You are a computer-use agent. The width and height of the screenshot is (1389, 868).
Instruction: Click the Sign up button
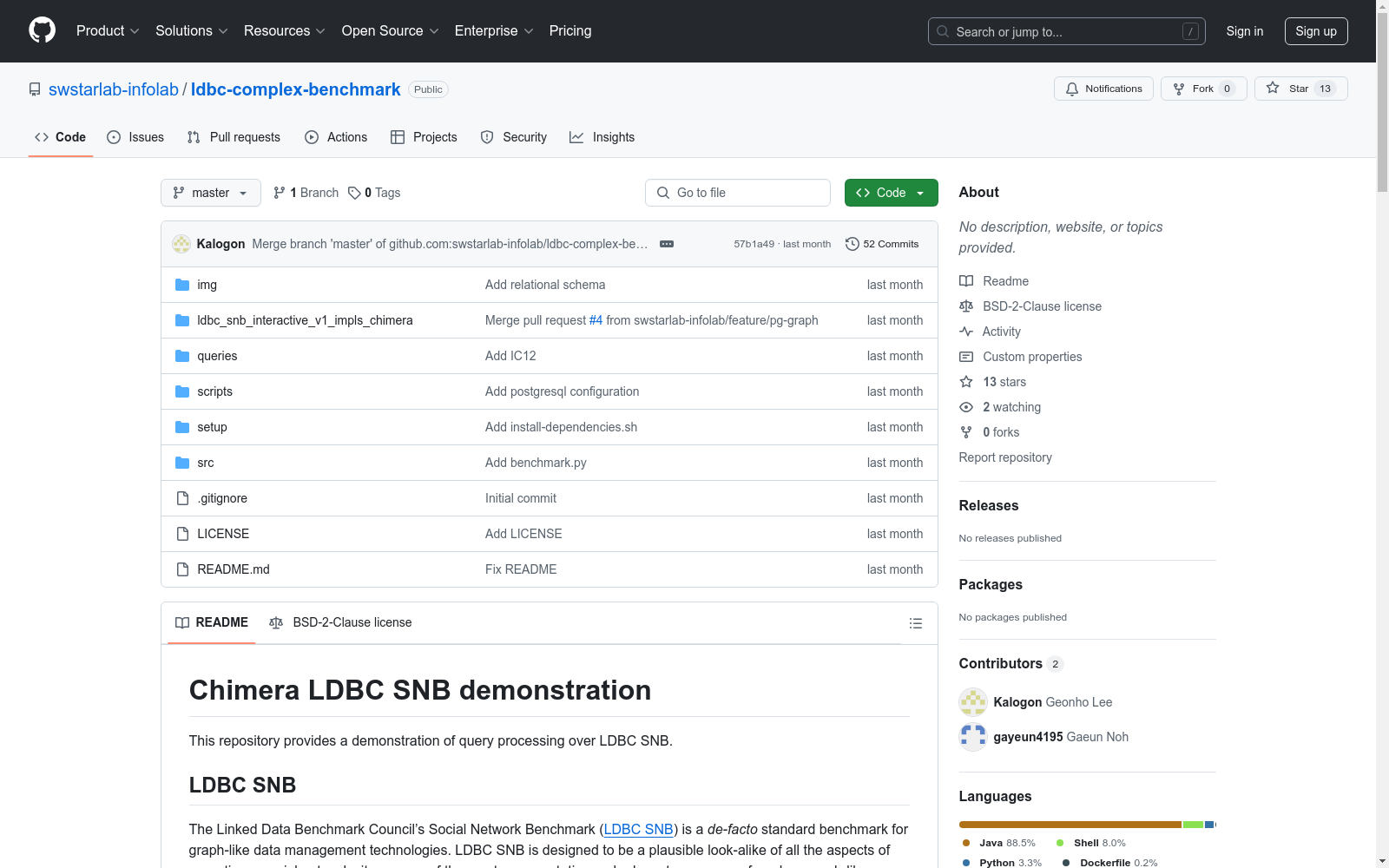(x=1316, y=31)
